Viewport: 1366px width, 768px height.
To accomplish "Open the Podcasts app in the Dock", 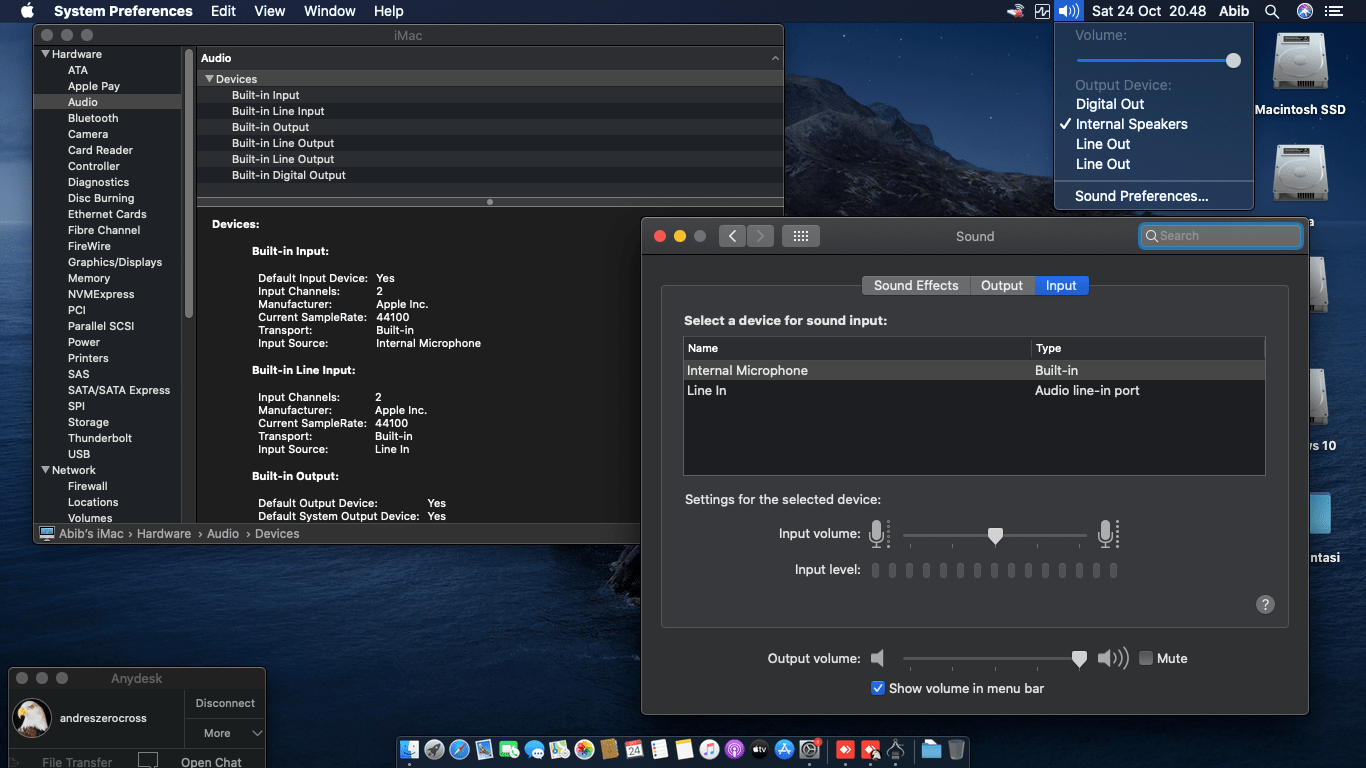I will tap(734, 749).
